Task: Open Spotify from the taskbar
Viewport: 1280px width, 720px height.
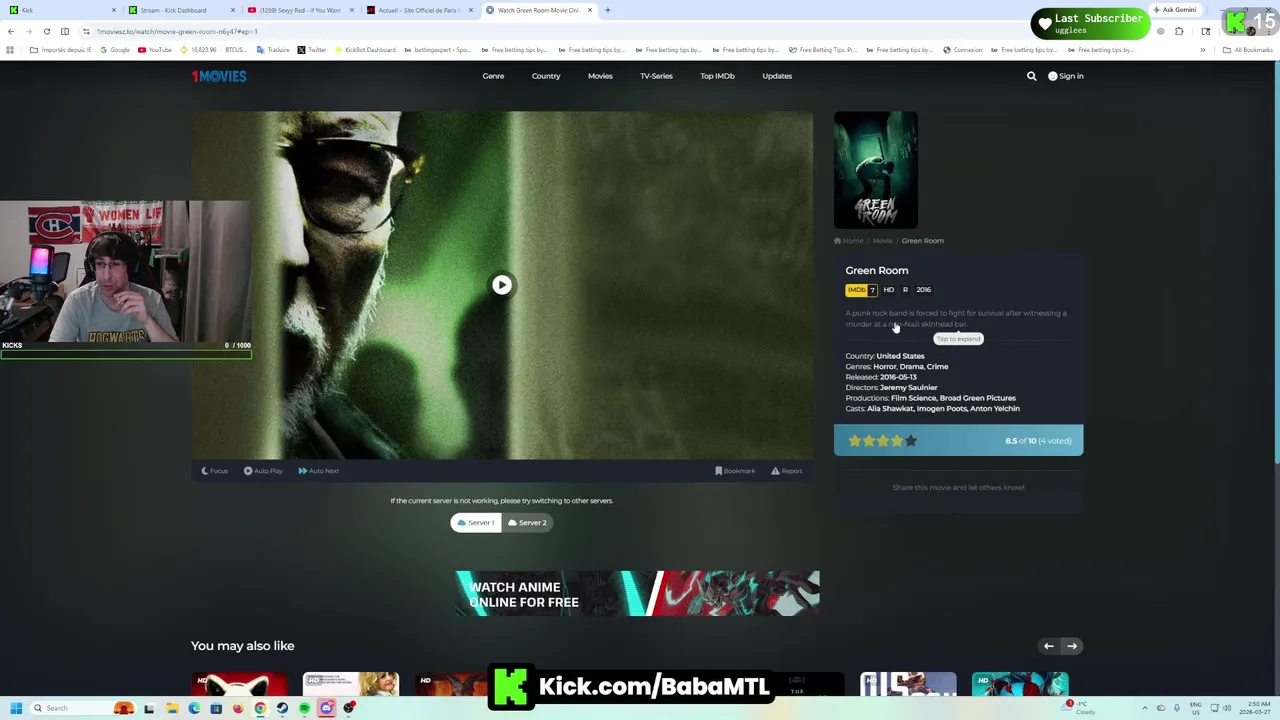Action: pyautogui.click(x=304, y=708)
